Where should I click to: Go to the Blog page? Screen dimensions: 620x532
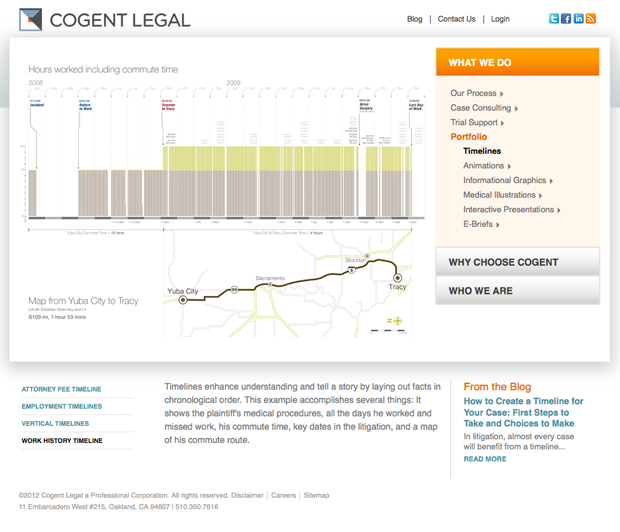coord(415,19)
